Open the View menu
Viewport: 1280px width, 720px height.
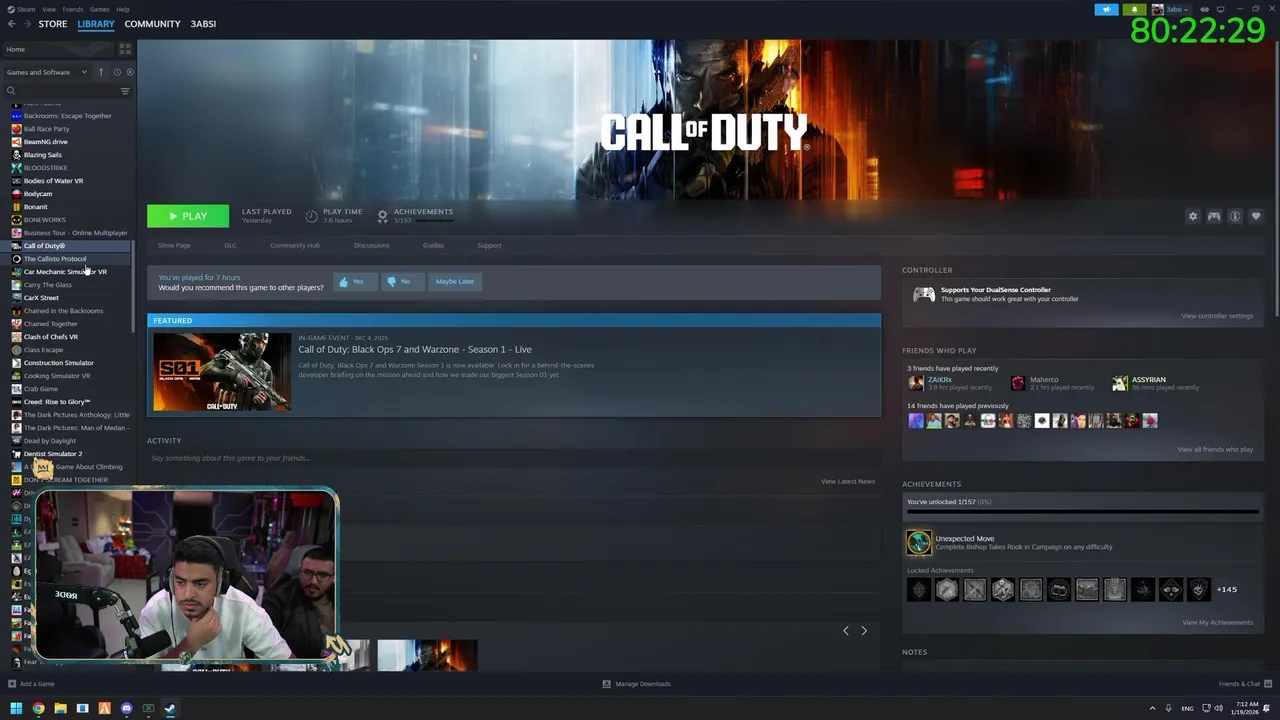tap(48, 9)
